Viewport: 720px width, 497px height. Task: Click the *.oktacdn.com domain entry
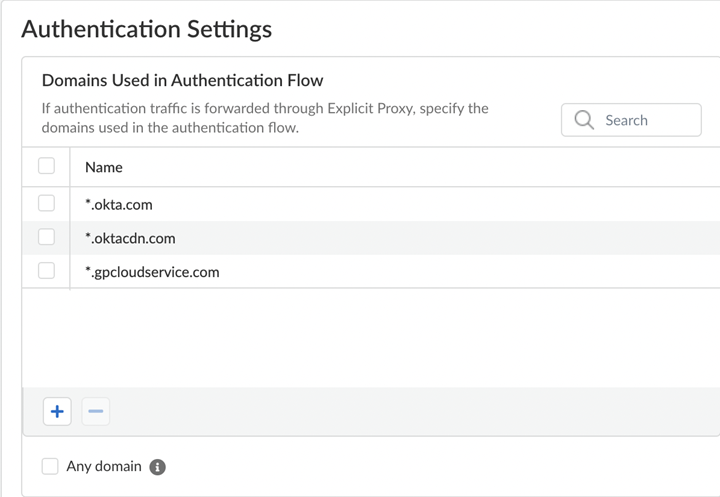click(130, 238)
